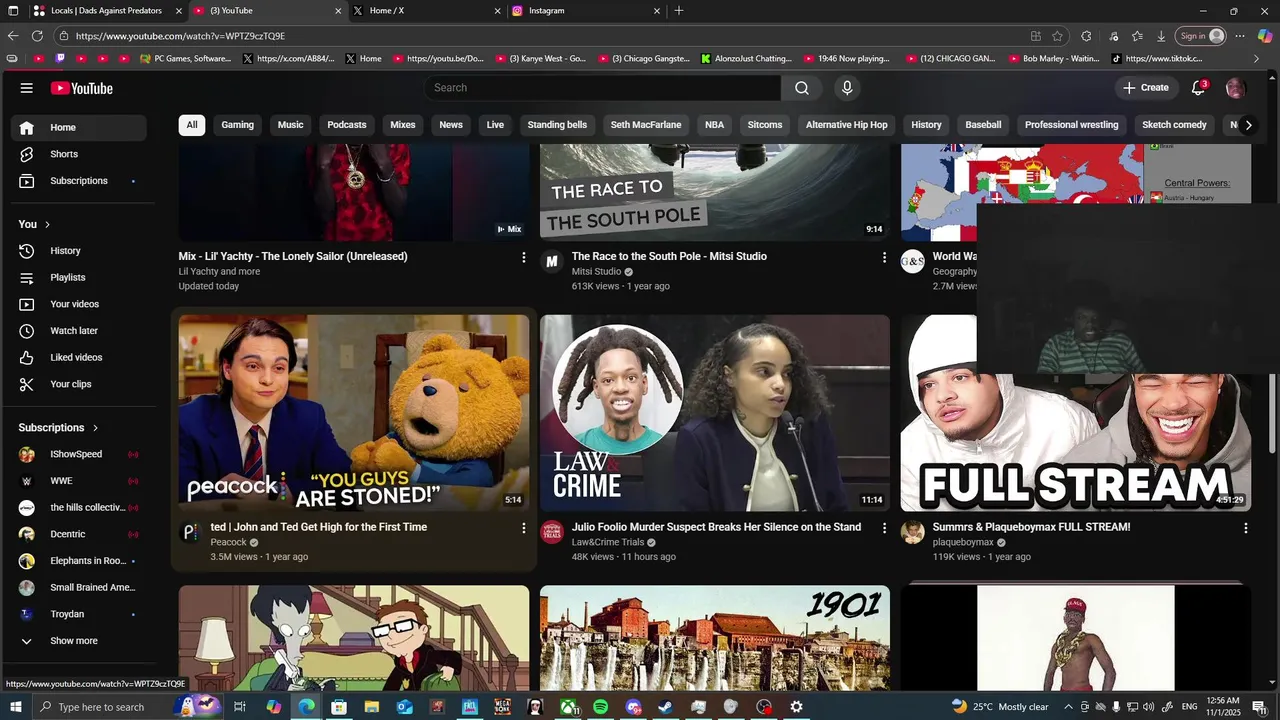Open Your clips in sidebar

pos(79,384)
